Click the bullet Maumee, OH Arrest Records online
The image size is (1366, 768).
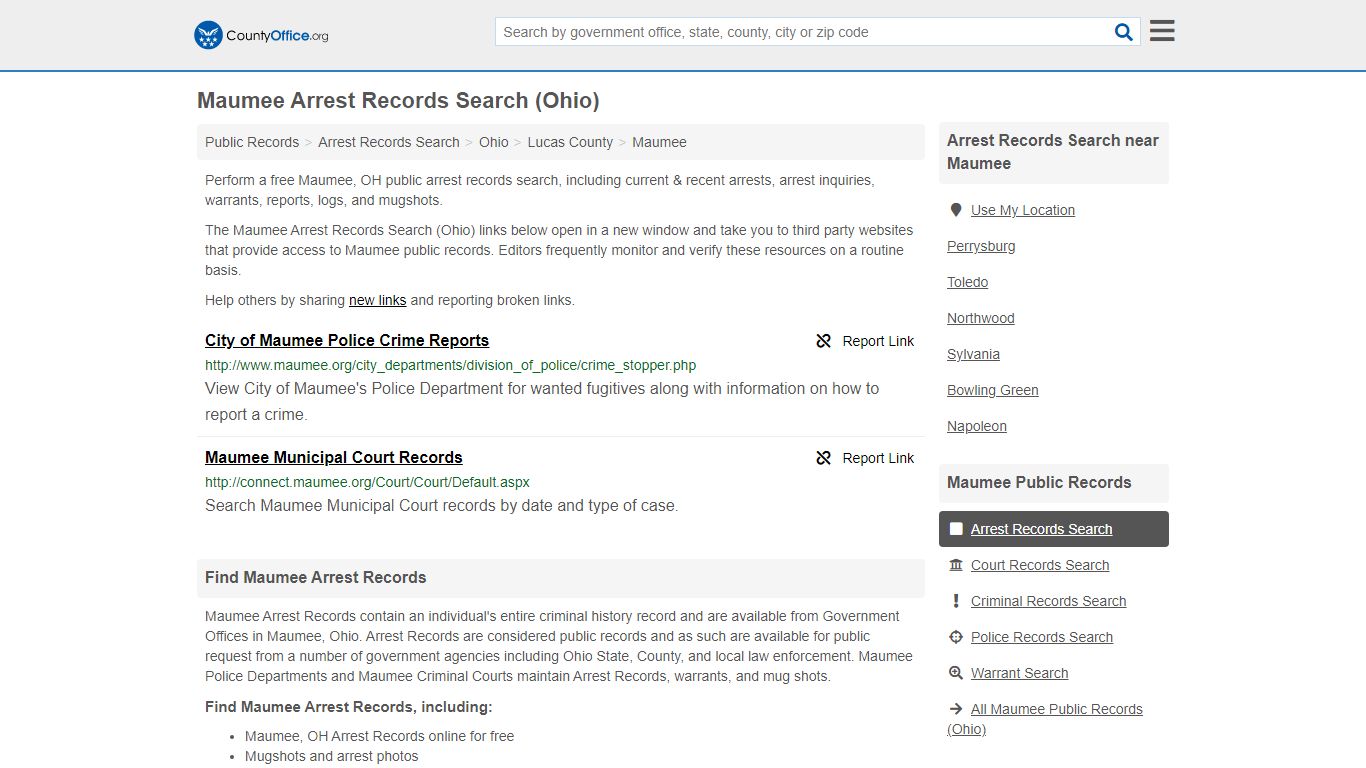[380, 736]
